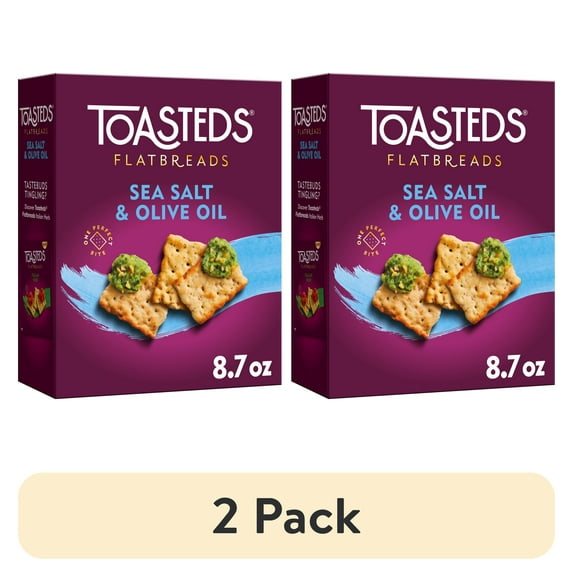Click the FLATBREADS word on right box
Viewport: 573px width, 573px height.
coord(445,161)
